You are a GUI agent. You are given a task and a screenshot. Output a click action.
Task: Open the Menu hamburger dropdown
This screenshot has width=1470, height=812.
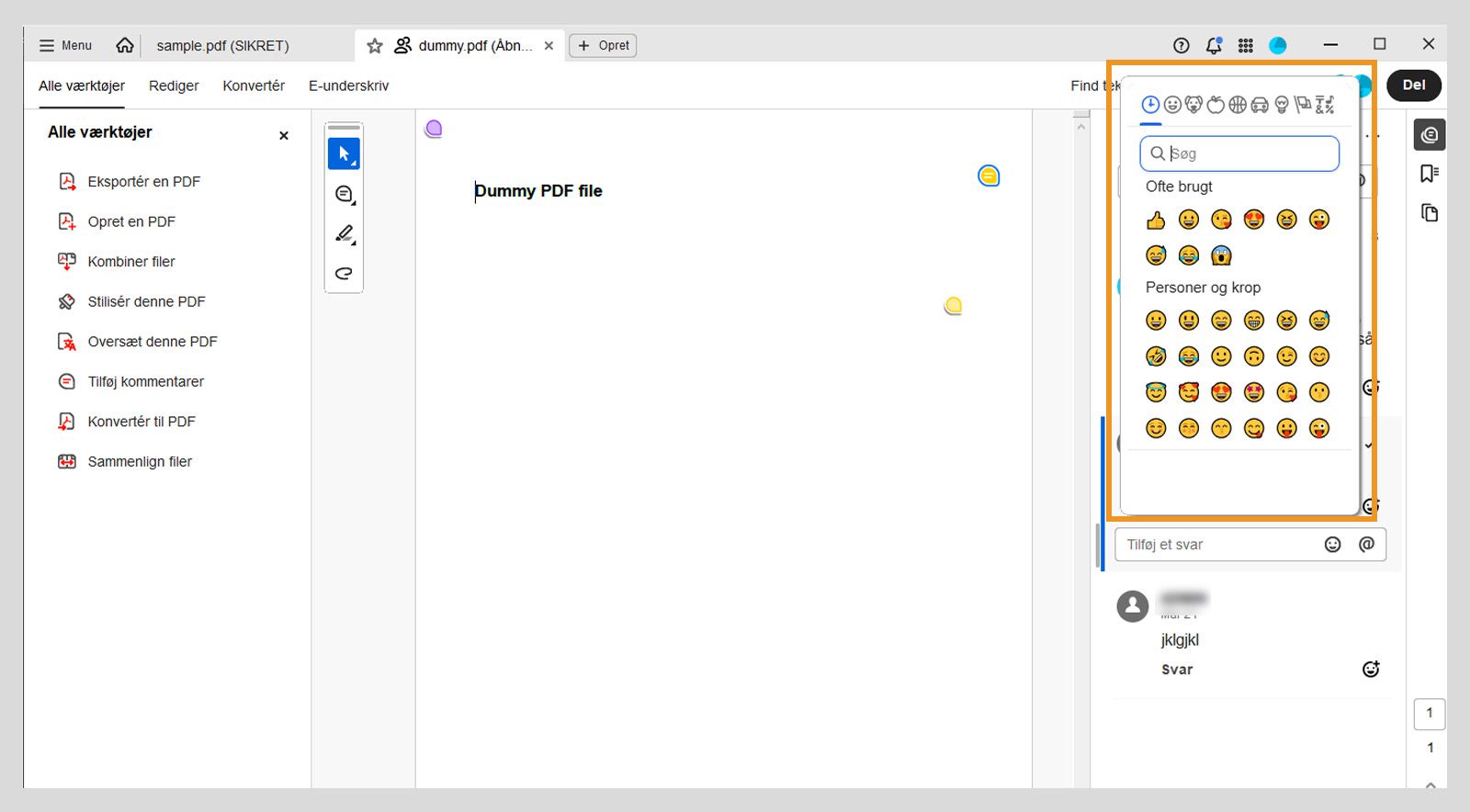coord(65,45)
